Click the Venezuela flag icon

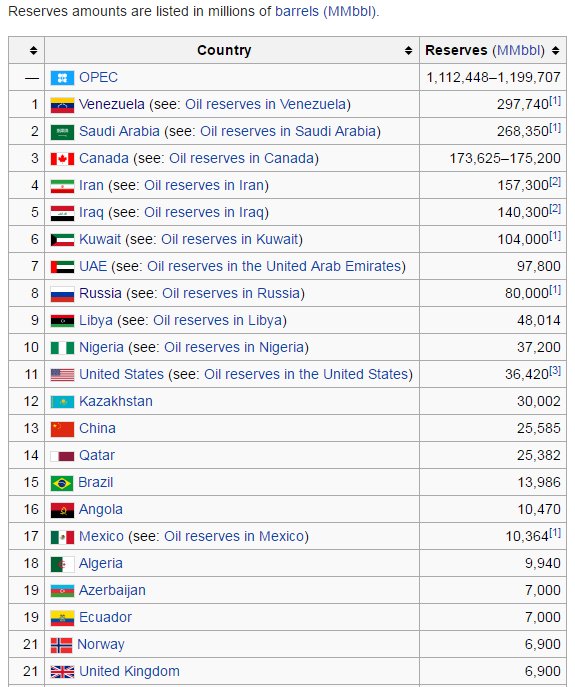pyautogui.click(x=62, y=105)
